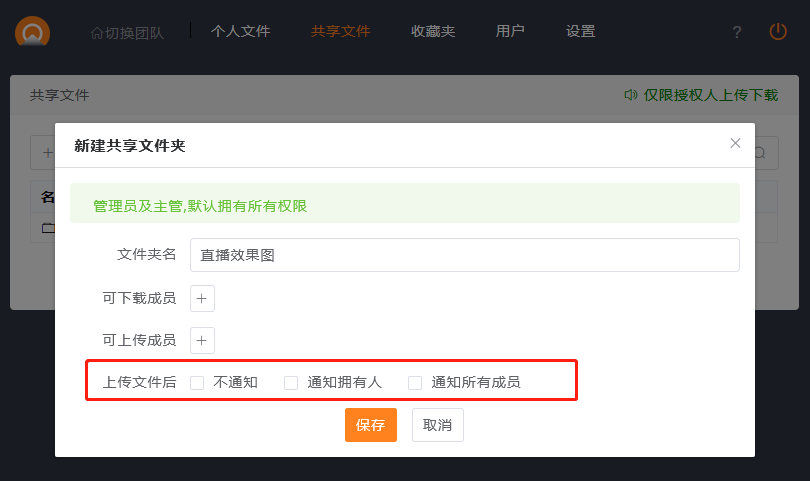Tick the 通知所有成员 checkbox

415,382
